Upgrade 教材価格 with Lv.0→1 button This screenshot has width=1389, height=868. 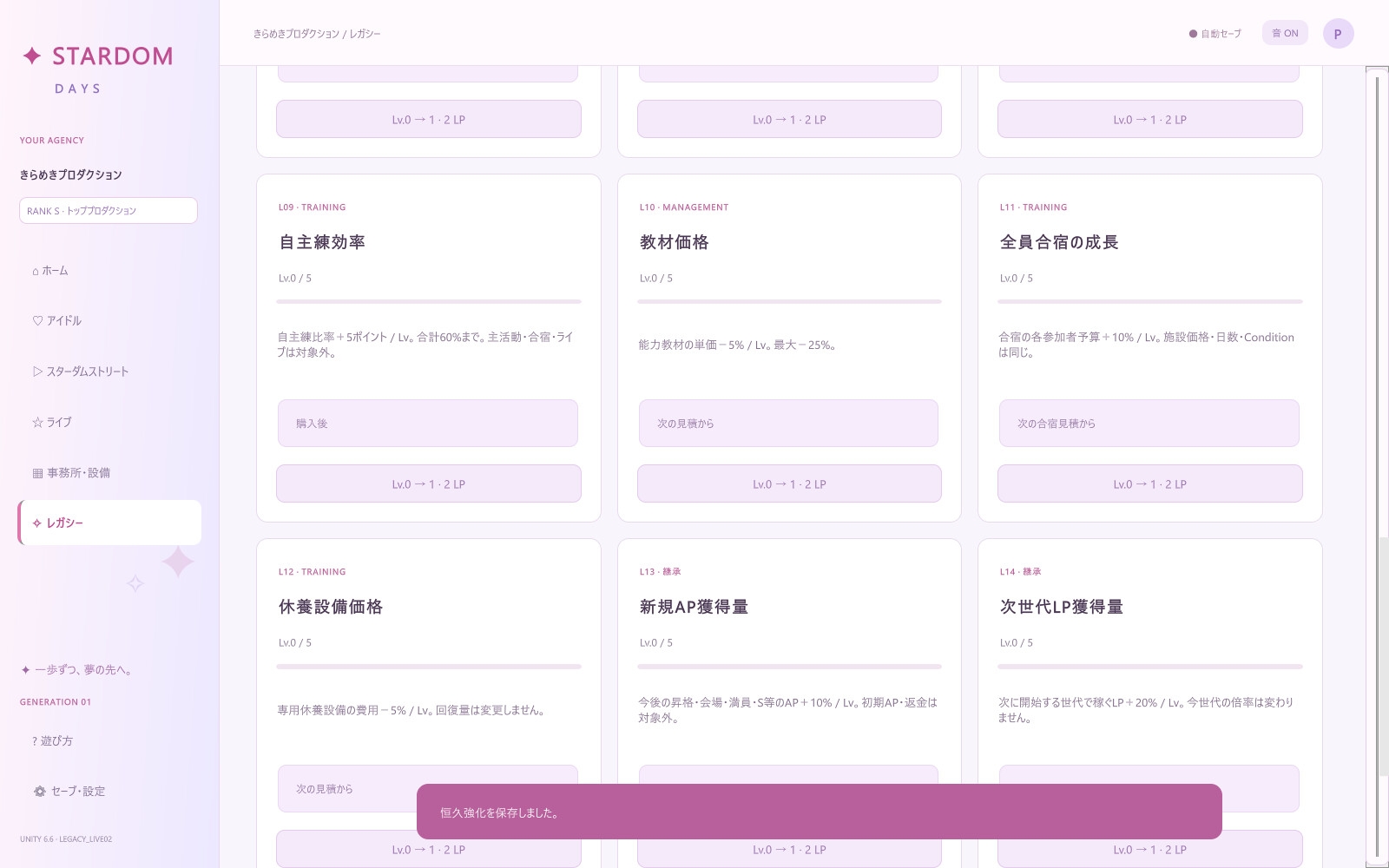pos(789,484)
